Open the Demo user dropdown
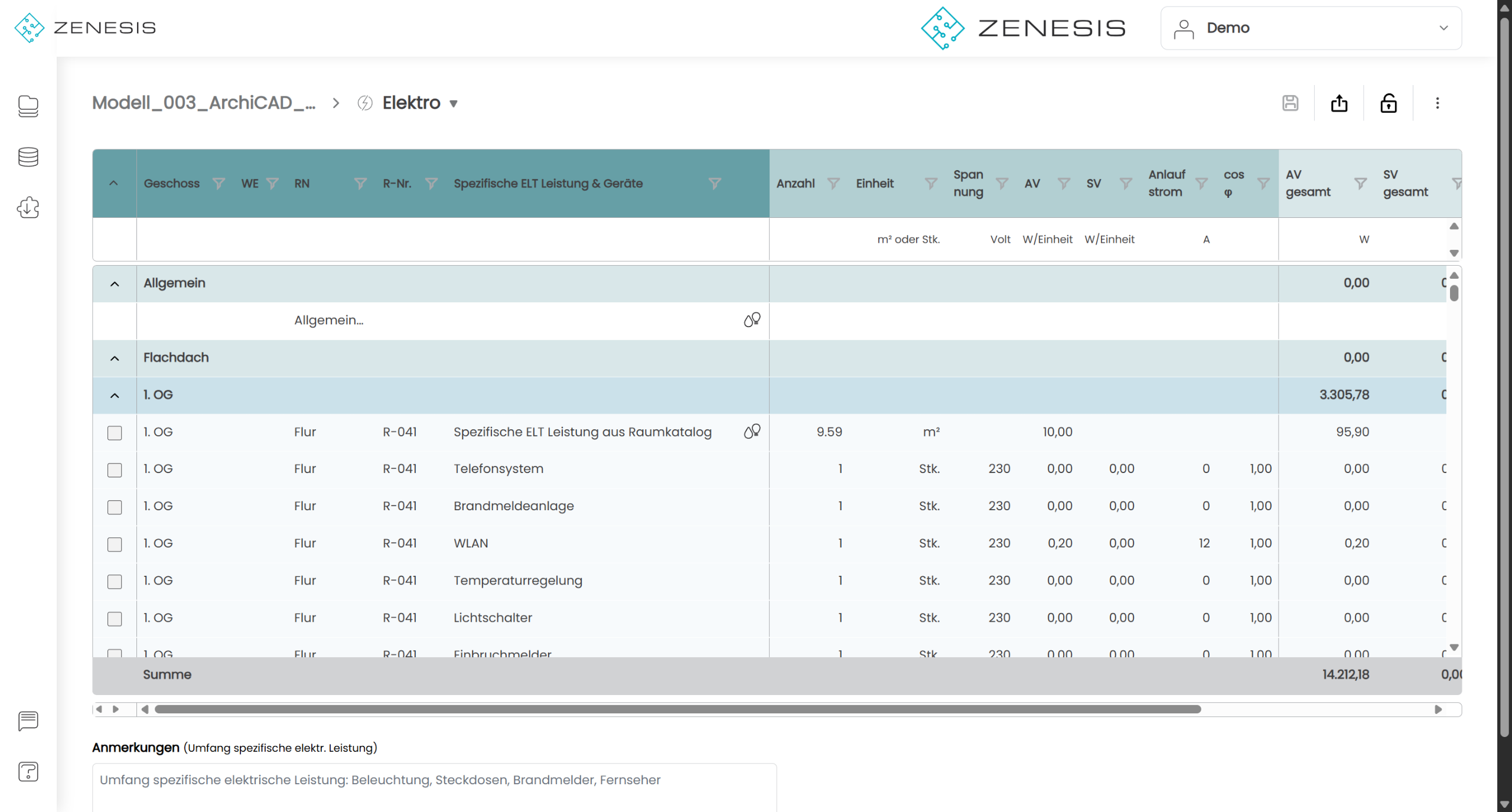The image size is (1512, 812). click(1311, 28)
